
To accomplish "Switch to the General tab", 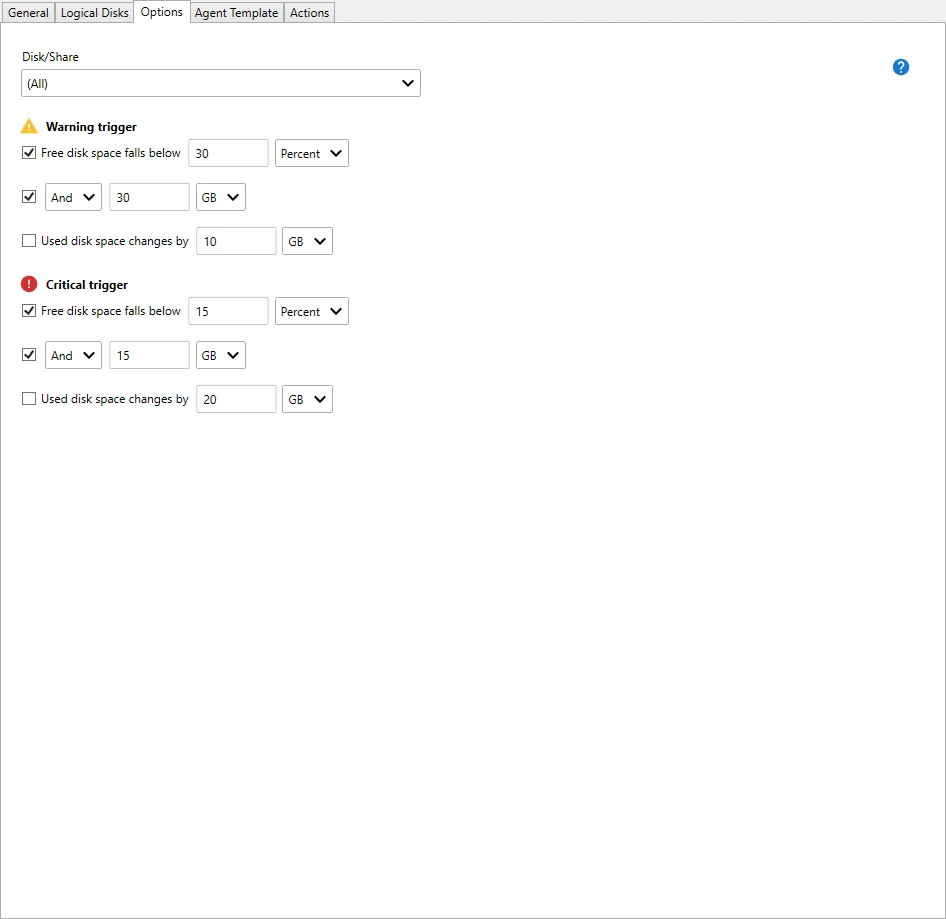I will pyautogui.click(x=28, y=13).
